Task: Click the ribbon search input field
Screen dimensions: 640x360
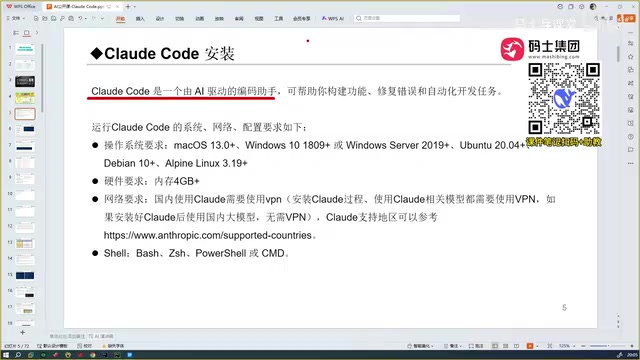Action: pos(407,18)
